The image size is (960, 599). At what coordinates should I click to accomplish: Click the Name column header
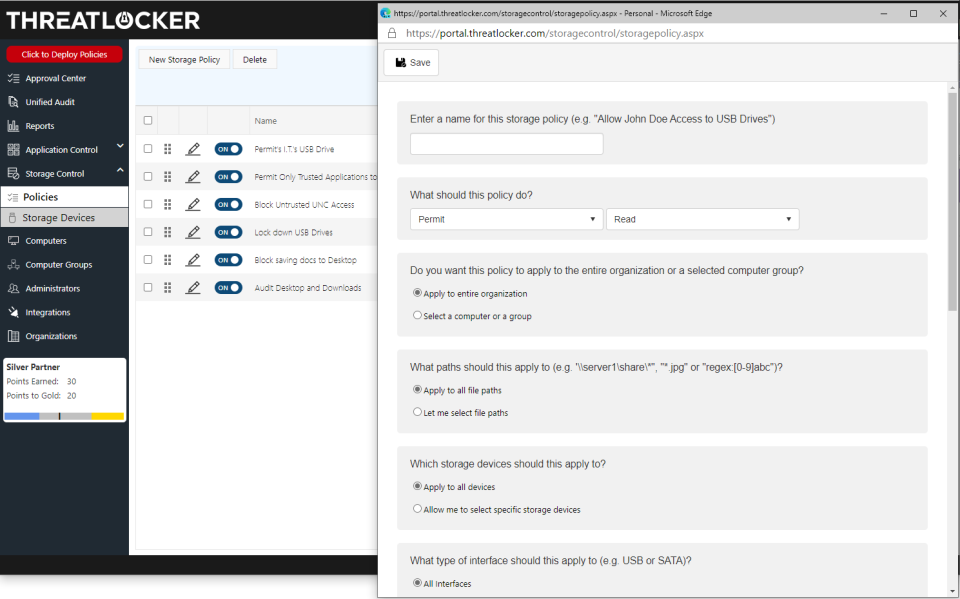[x=266, y=121]
